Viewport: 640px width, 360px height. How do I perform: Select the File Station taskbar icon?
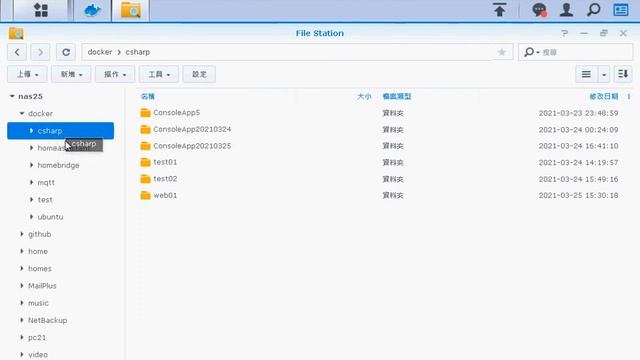131,10
